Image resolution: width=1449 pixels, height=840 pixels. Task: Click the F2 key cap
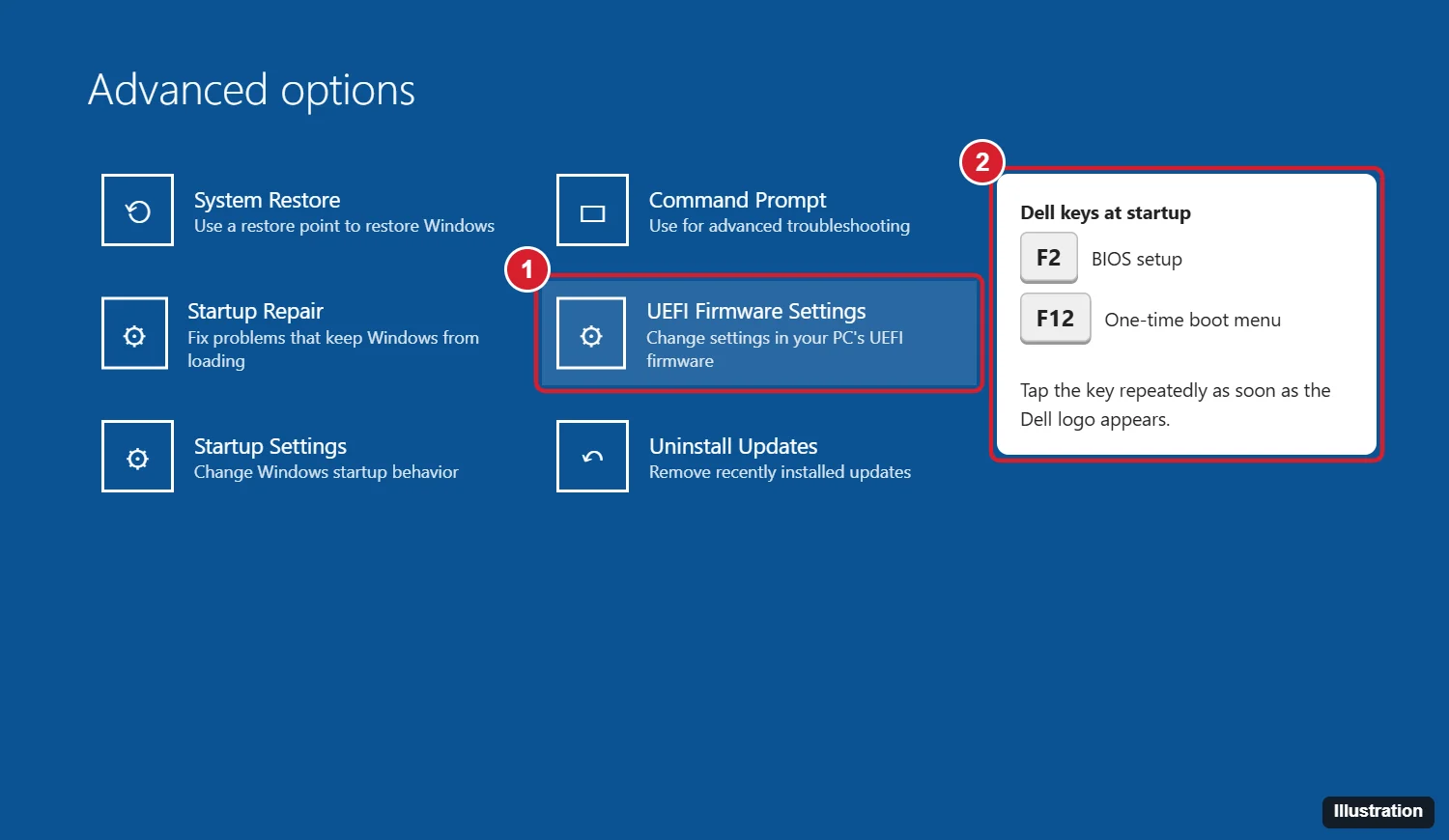click(x=1048, y=258)
